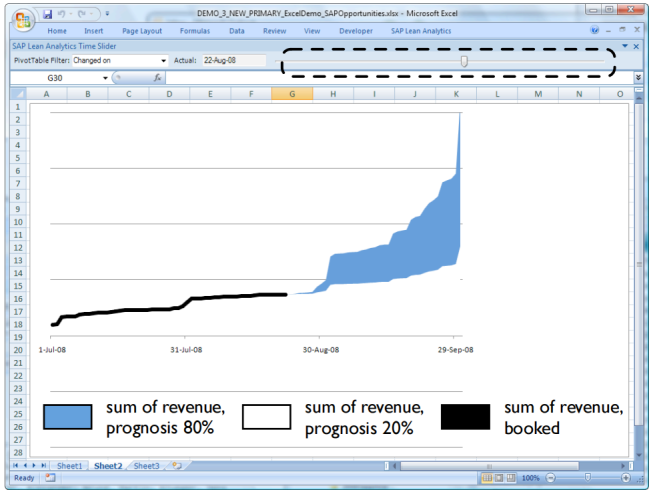This screenshot has height=494, width=655.
Task: Insert a new worksheet tab icon
Action: pos(177,466)
